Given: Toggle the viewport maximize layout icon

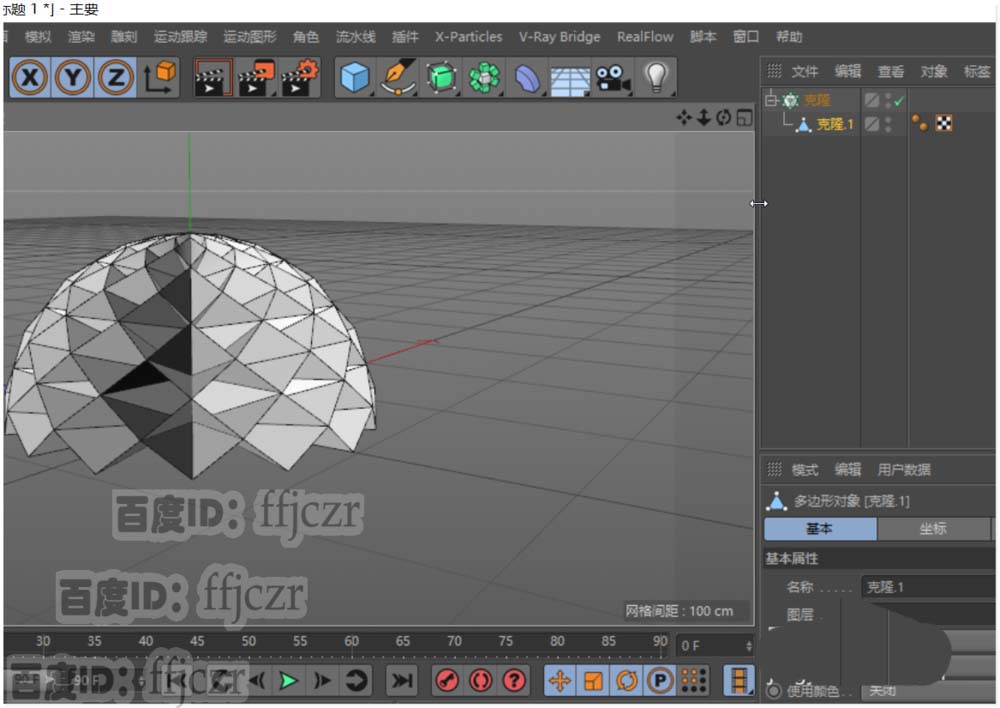Looking at the screenshot, I should tap(744, 117).
